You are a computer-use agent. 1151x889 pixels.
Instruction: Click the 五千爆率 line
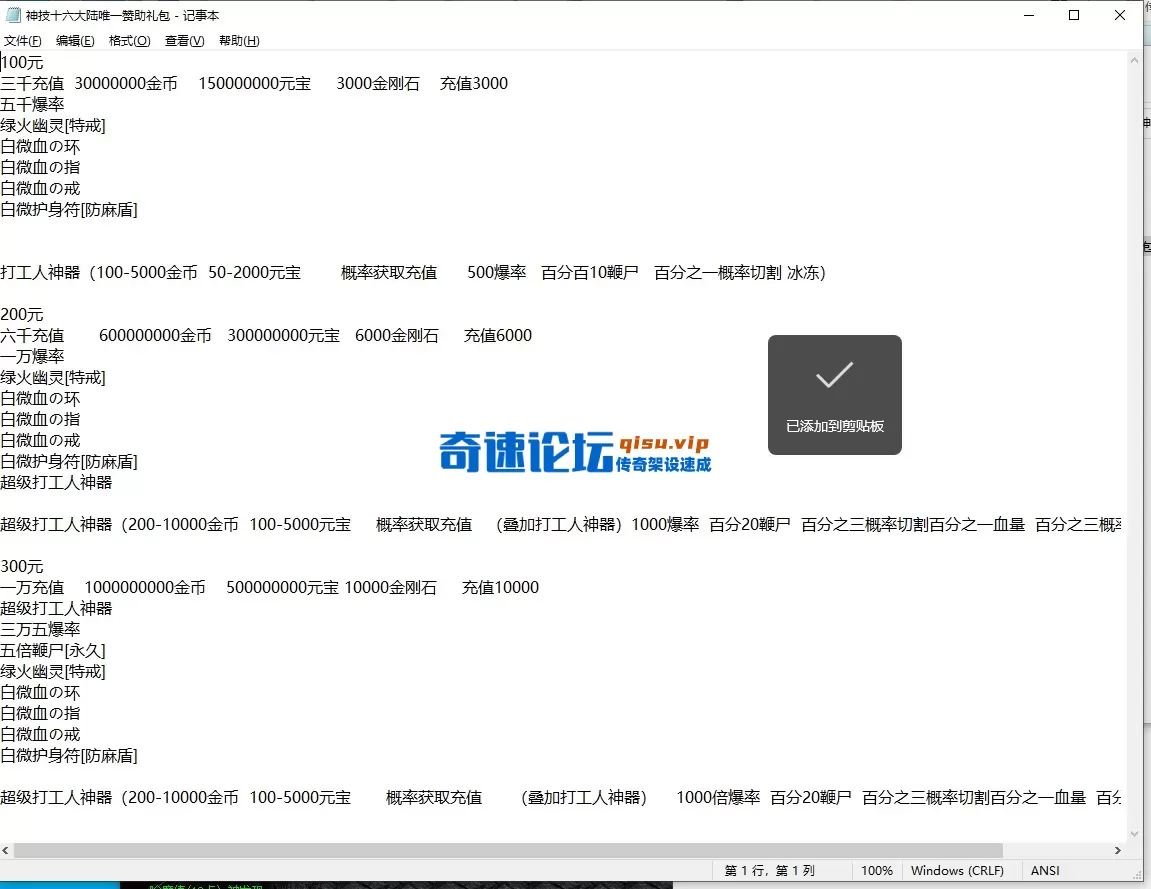click(x=32, y=104)
